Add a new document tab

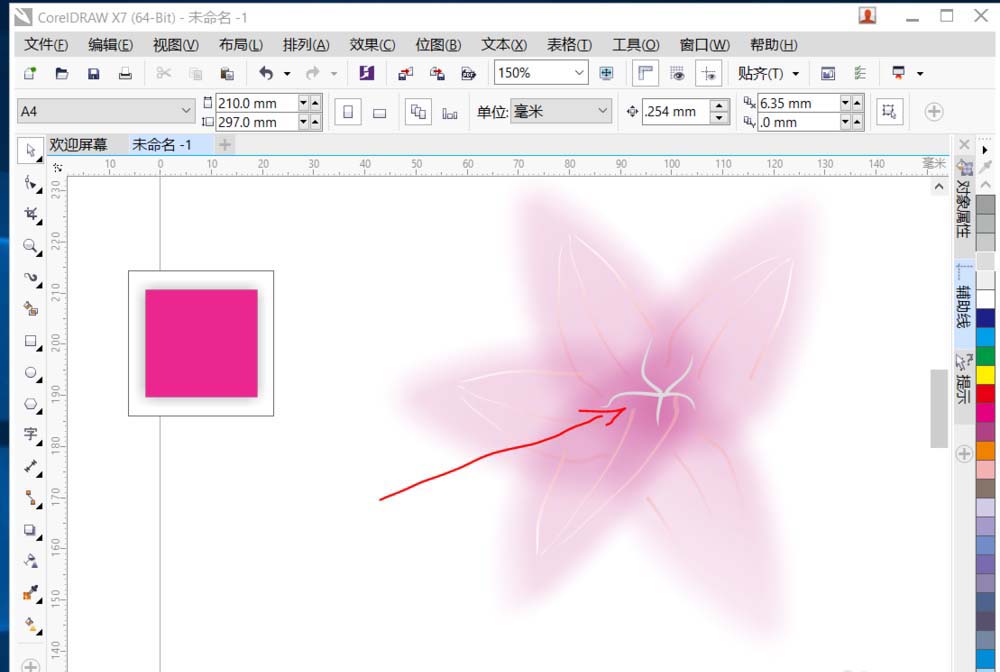(224, 145)
